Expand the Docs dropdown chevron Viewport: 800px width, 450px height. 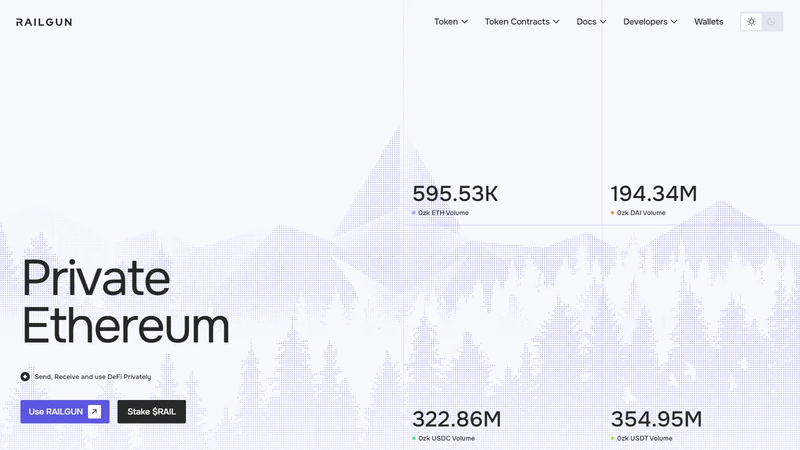click(603, 22)
